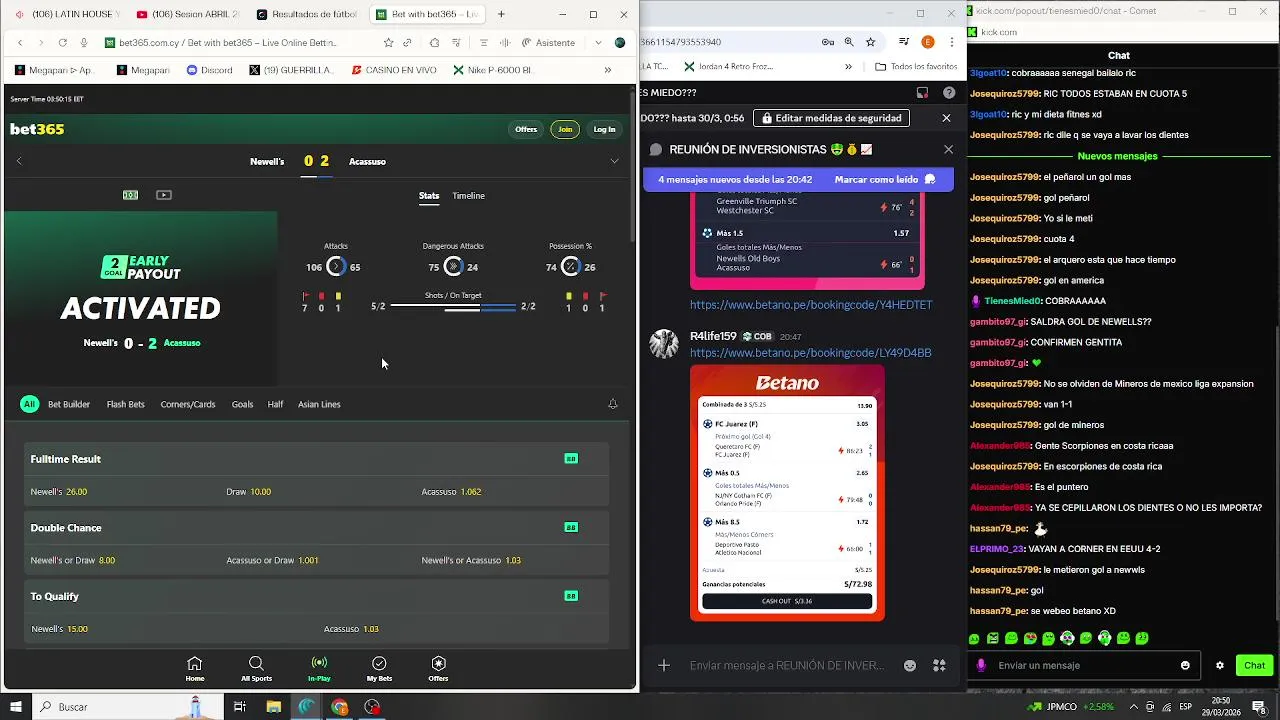The image size is (1280, 720).
Task: Click Editar medidas de seguridad button
Action: click(831, 118)
